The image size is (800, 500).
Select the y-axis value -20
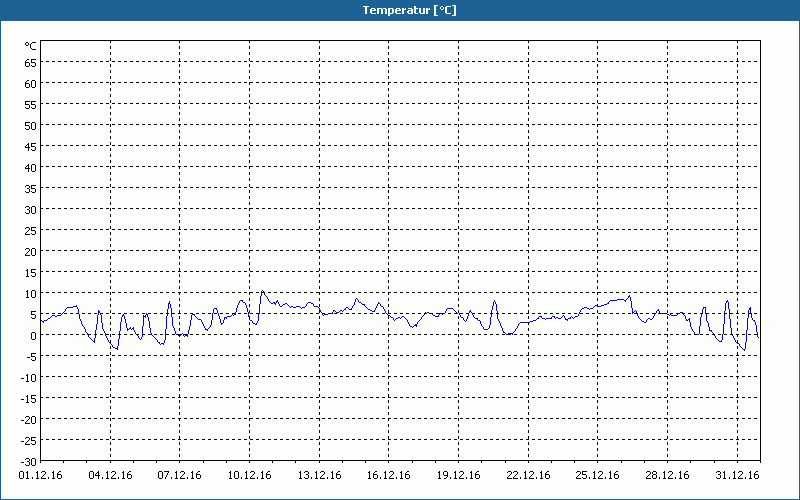(x=28, y=419)
